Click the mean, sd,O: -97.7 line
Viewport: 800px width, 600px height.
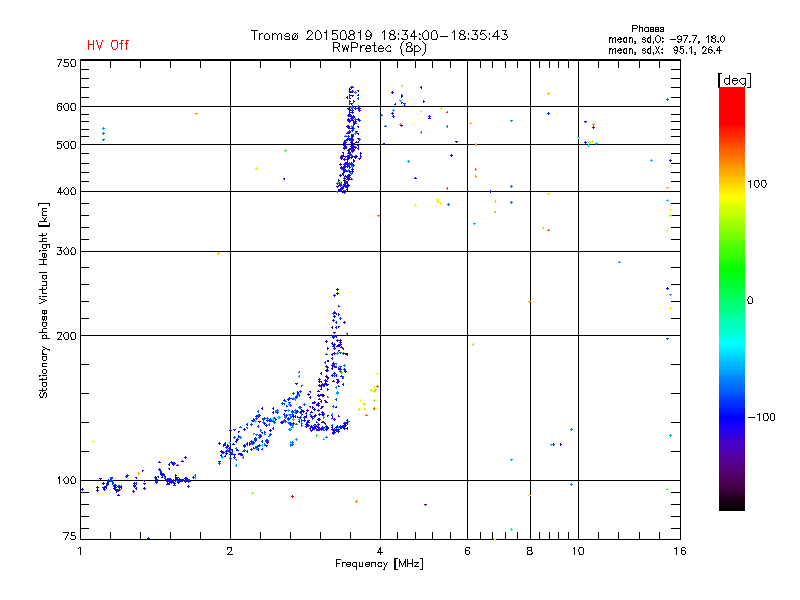666,39
